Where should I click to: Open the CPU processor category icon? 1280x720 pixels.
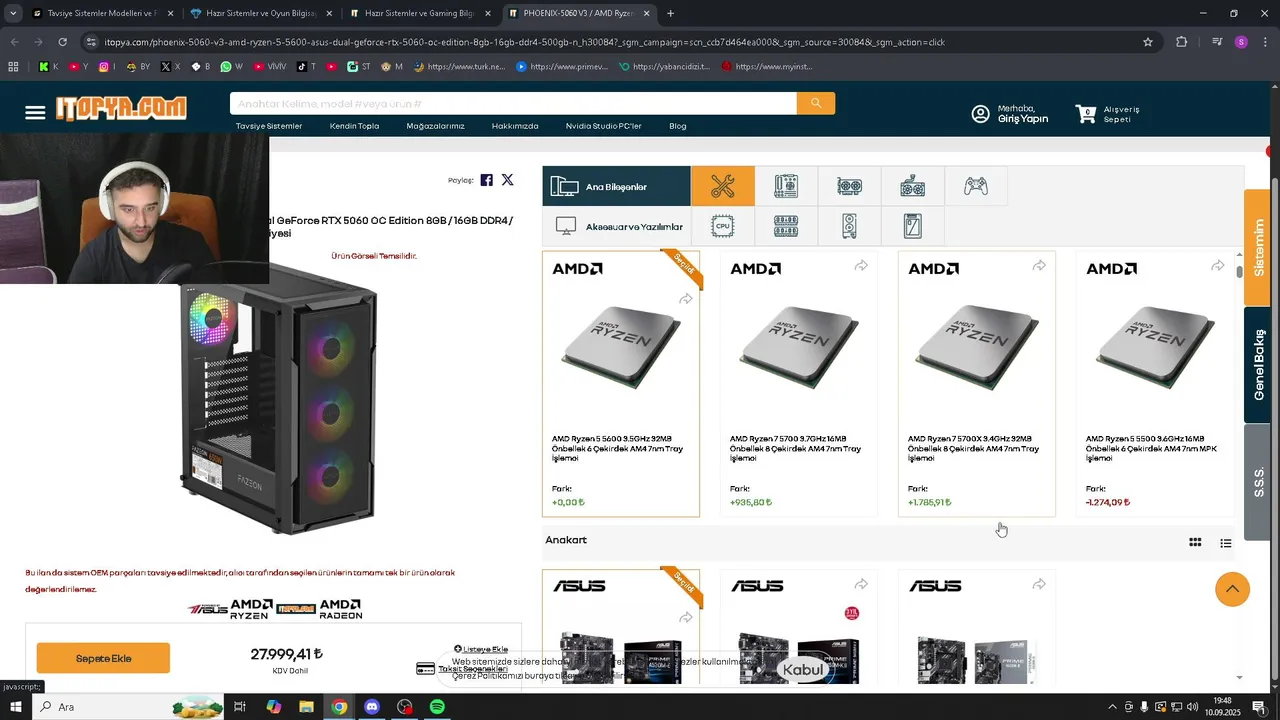tap(723, 227)
